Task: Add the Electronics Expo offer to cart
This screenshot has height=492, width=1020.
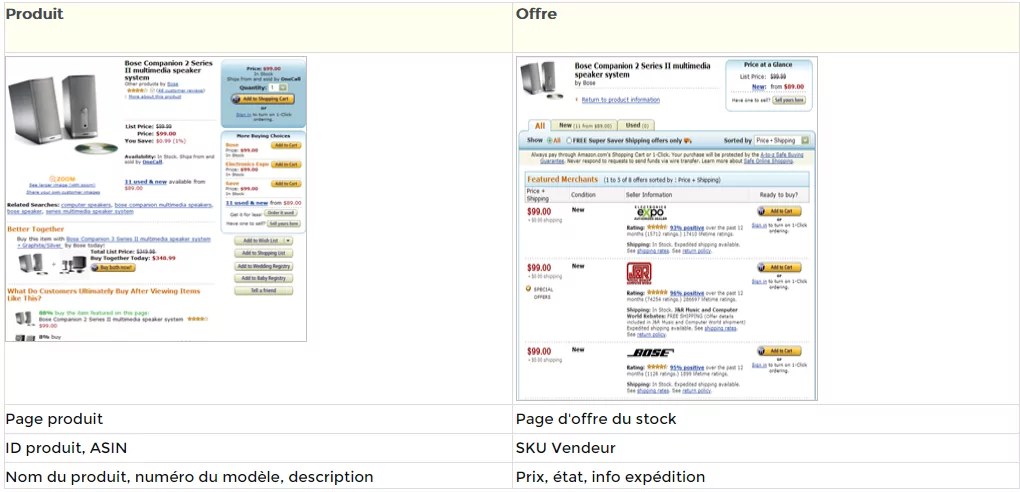Action: point(779,212)
